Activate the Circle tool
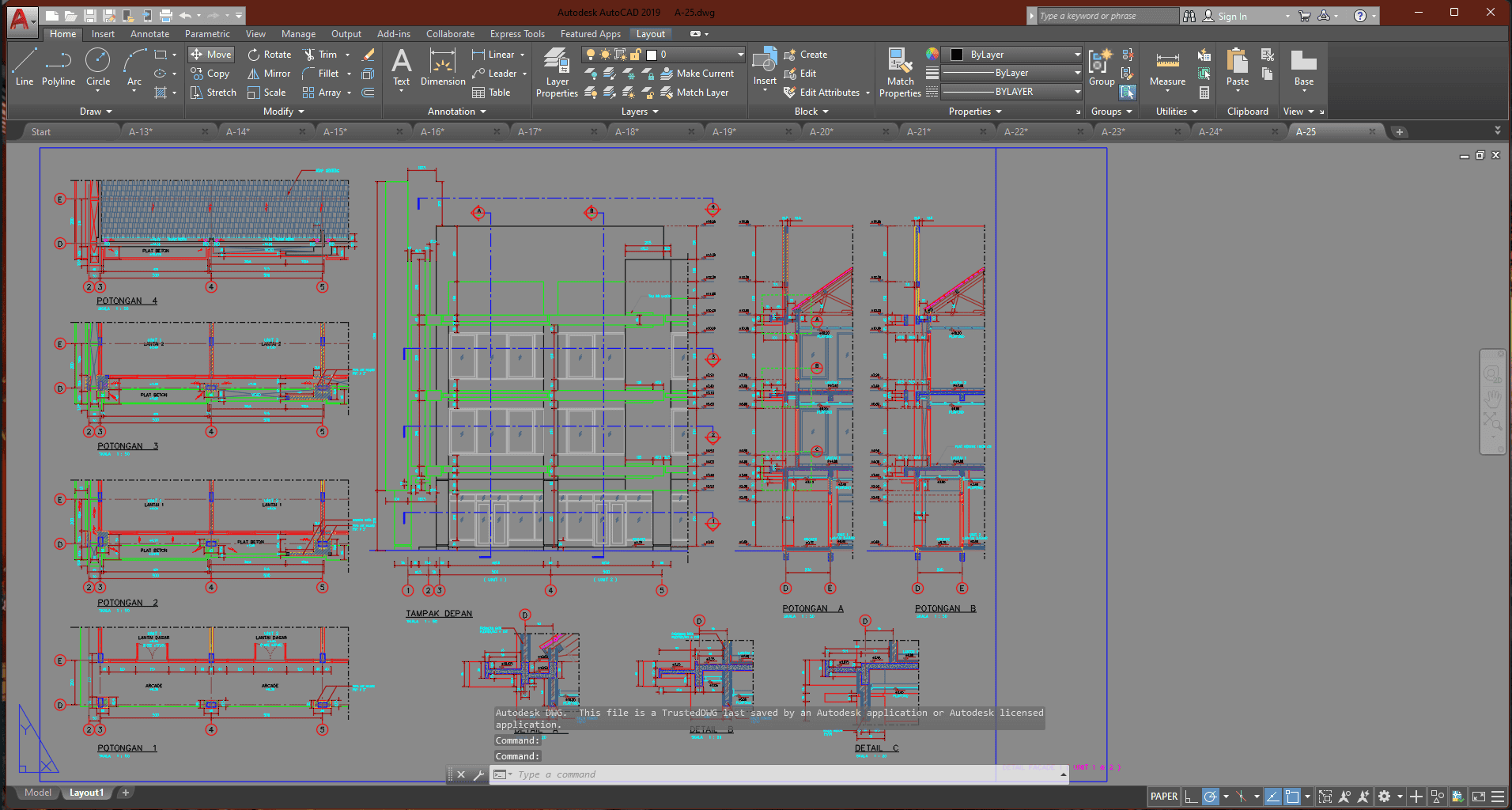This screenshot has width=1512, height=810. pyautogui.click(x=97, y=66)
